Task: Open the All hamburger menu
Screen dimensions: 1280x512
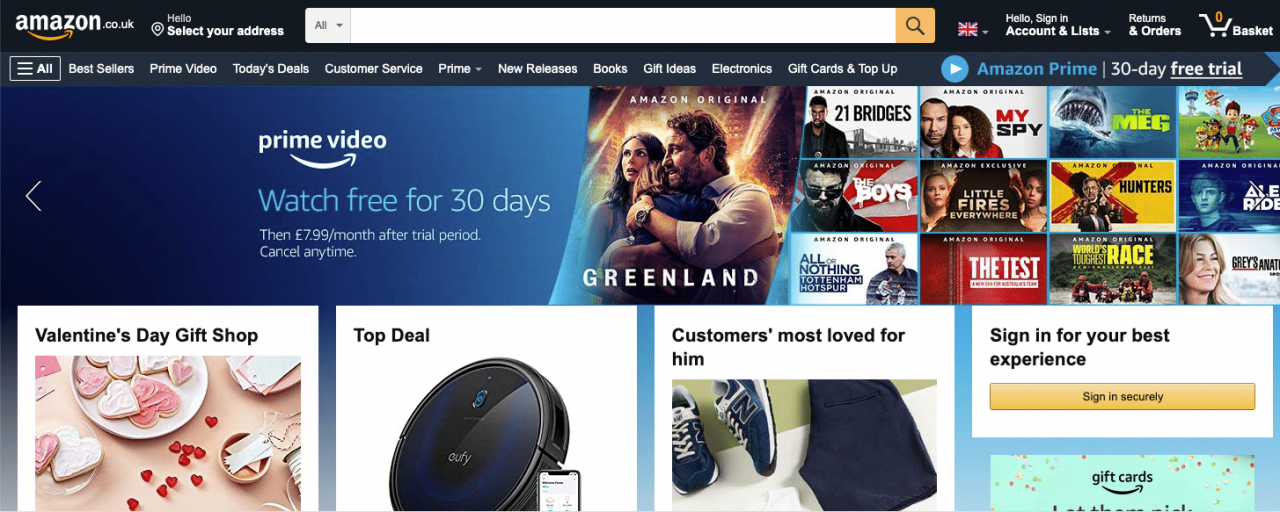Action: click(x=35, y=69)
